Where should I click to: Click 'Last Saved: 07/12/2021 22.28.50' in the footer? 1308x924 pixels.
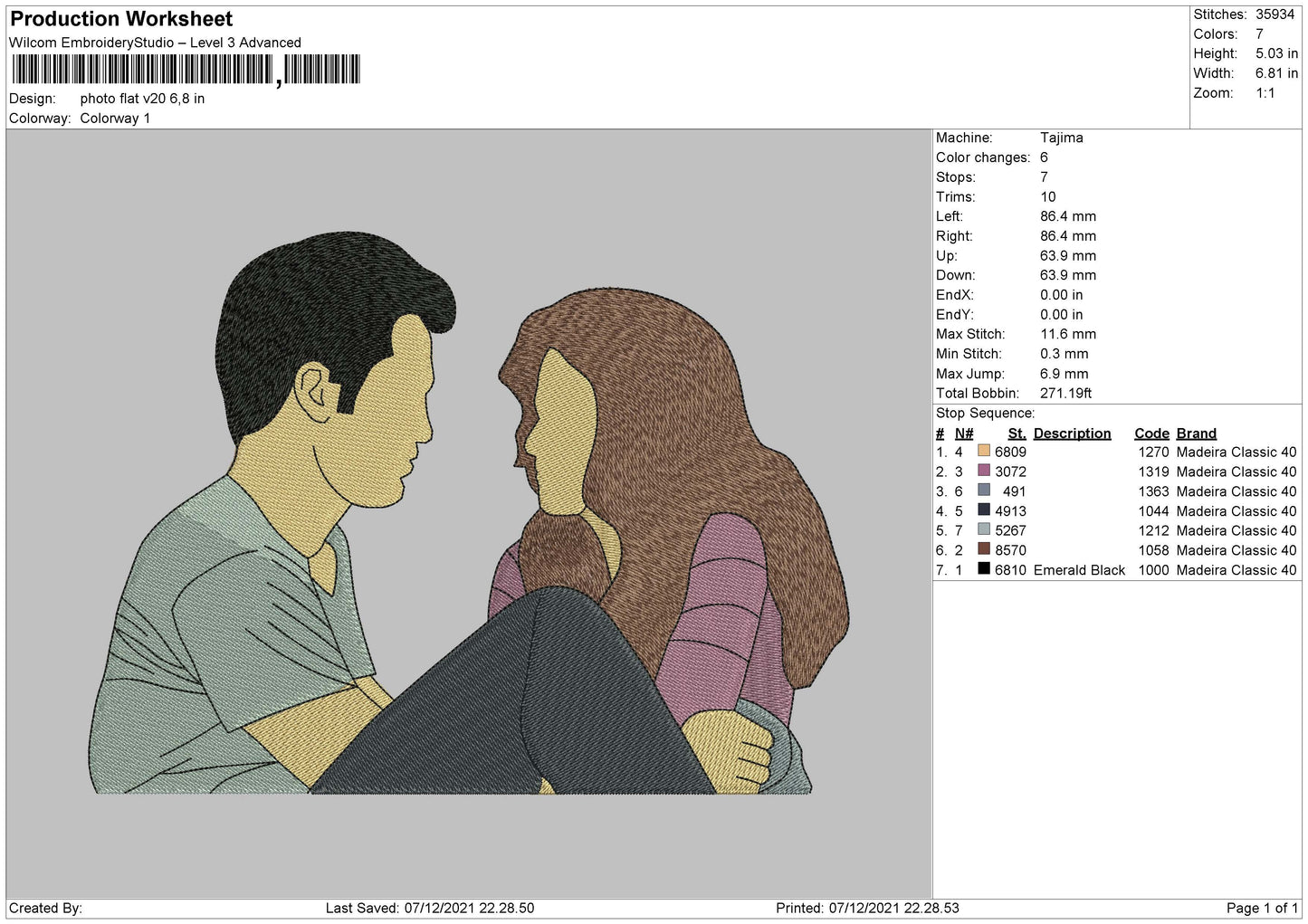[430, 908]
